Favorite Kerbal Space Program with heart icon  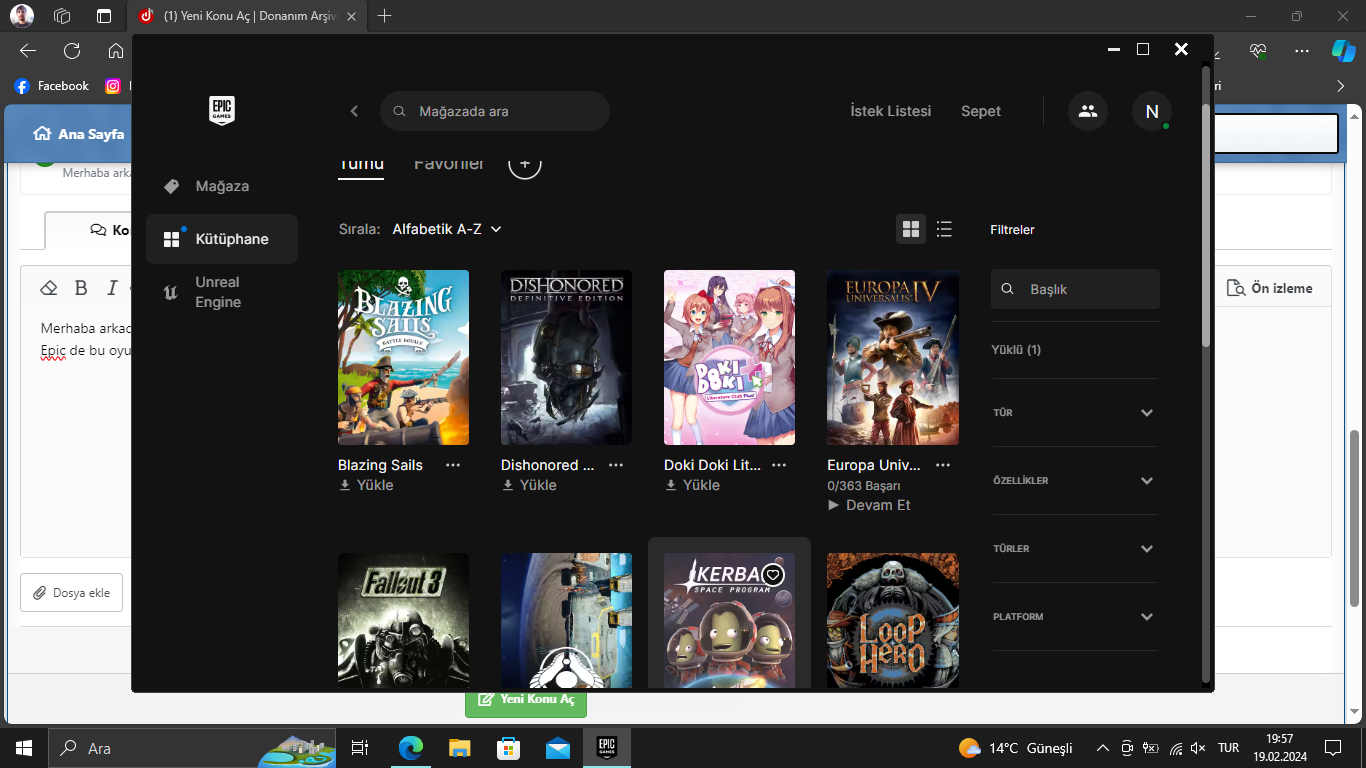point(773,575)
